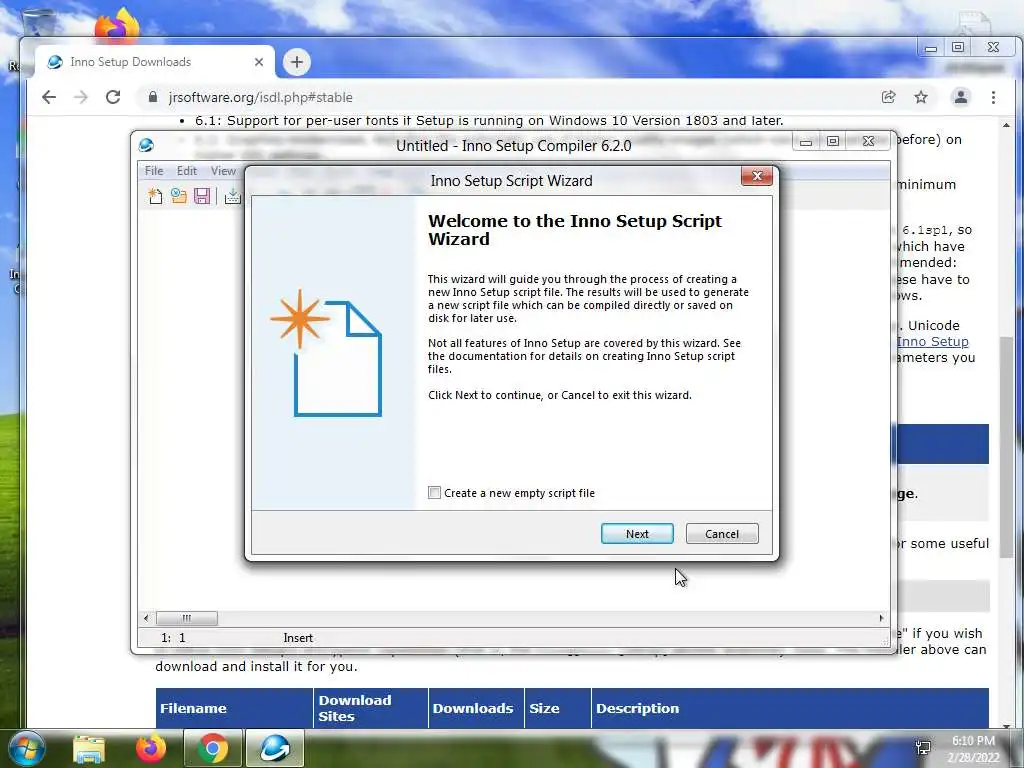Click the Inno Setup Compiler title bar icon
Image resolution: width=1024 pixels, height=768 pixels.
(x=146, y=145)
